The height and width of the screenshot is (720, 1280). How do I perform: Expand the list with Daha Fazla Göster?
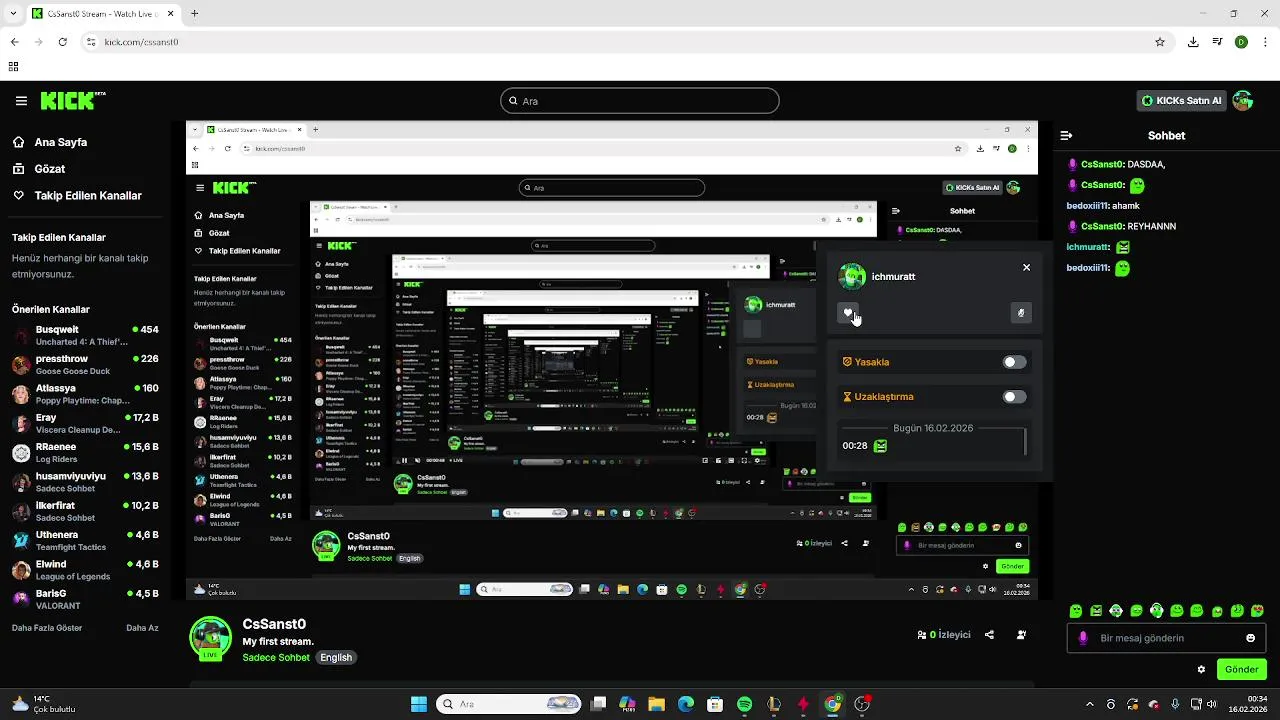pyautogui.click(x=47, y=628)
